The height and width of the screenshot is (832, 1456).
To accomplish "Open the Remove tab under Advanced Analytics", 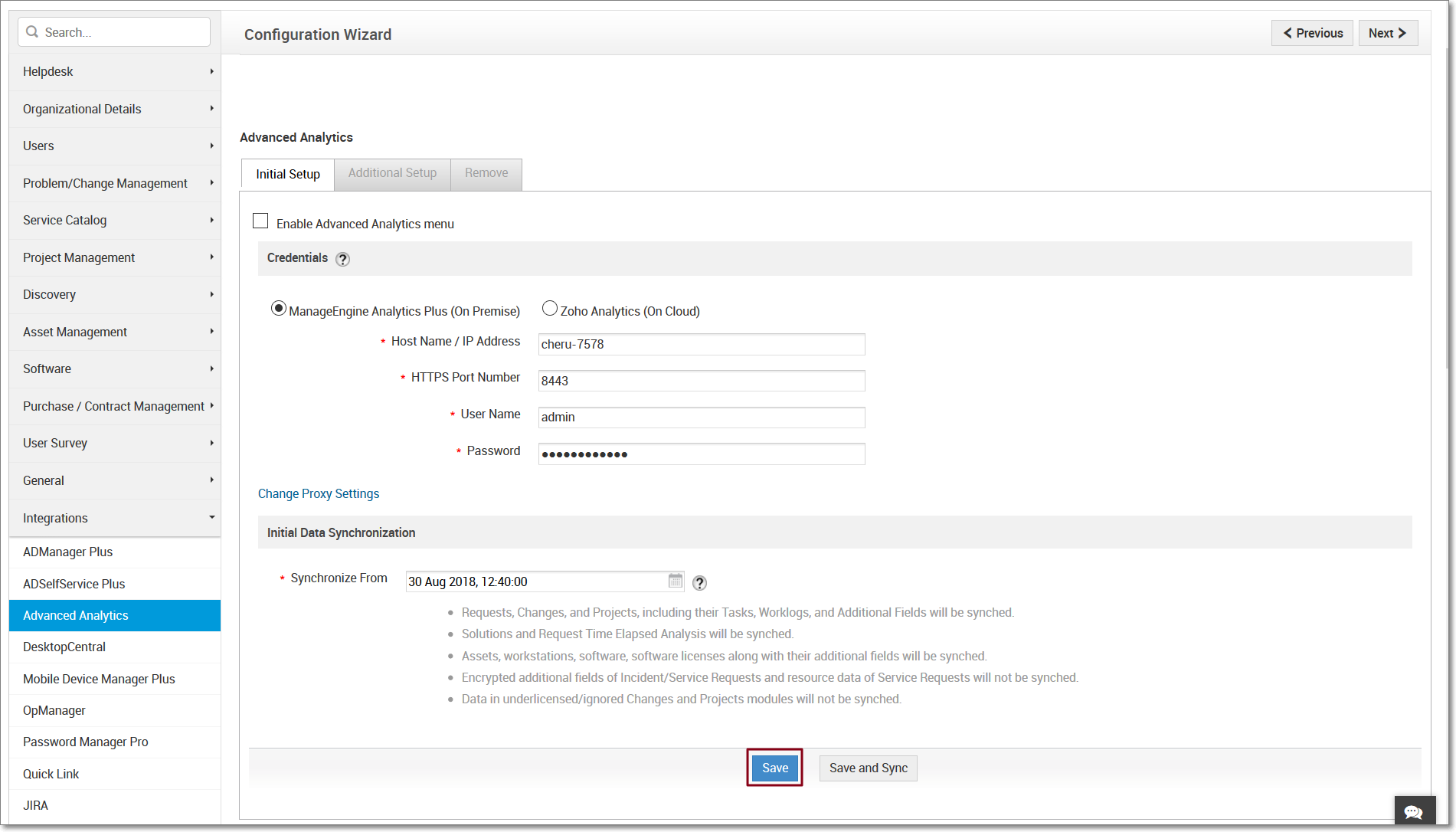I will (486, 173).
